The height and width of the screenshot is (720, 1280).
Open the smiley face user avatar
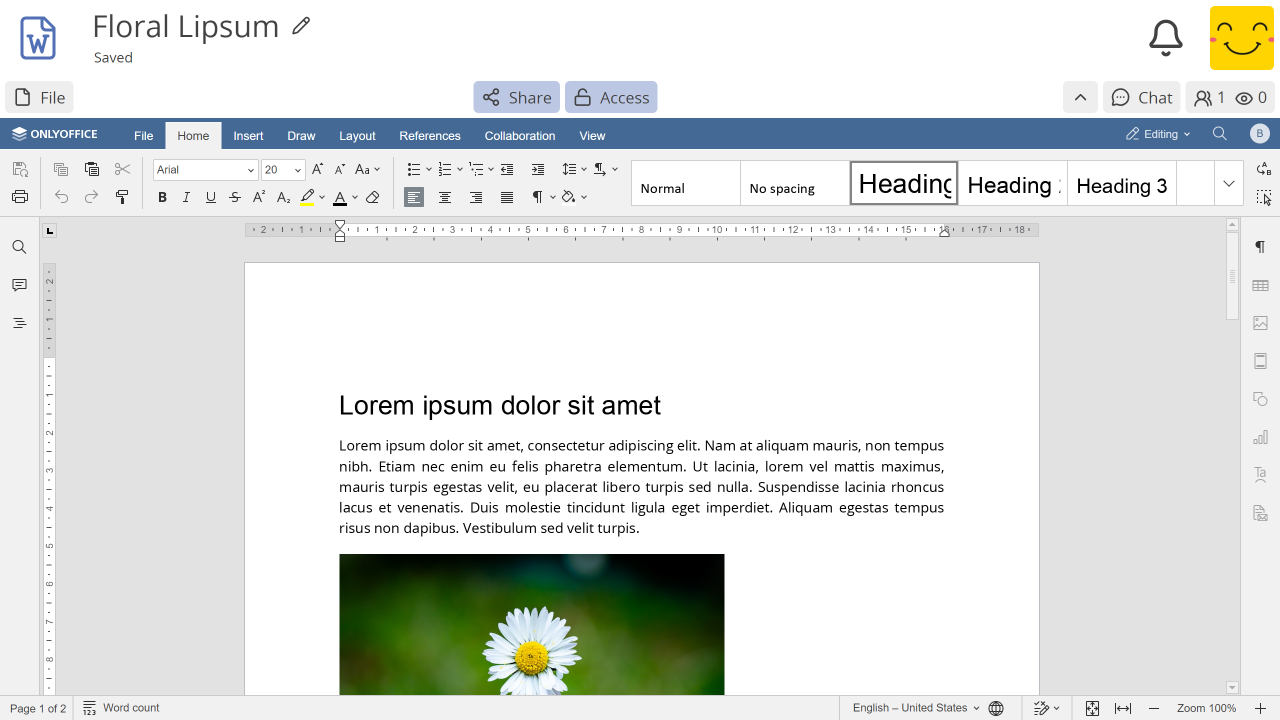coord(1242,38)
